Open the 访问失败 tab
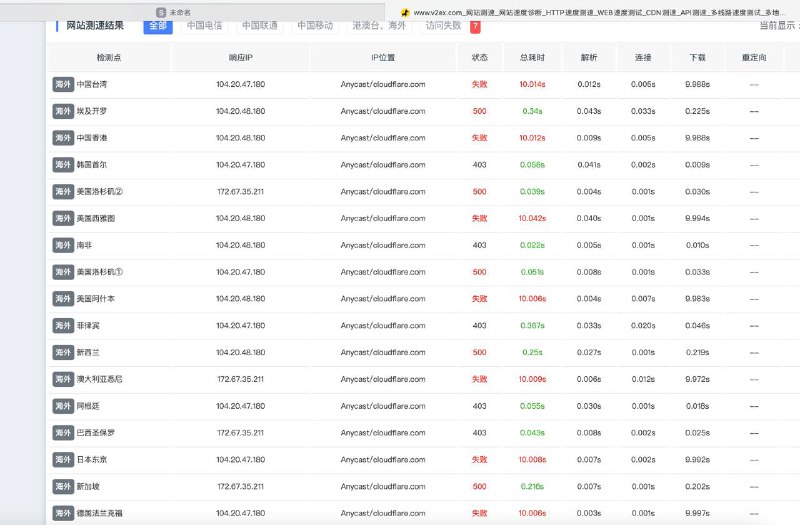This screenshot has height=525, width=800. [x=443, y=26]
